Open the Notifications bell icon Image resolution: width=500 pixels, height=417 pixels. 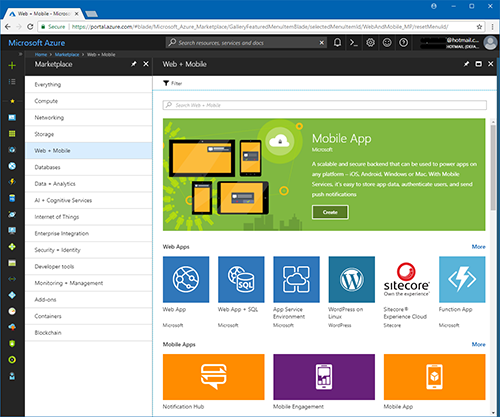point(337,43)
